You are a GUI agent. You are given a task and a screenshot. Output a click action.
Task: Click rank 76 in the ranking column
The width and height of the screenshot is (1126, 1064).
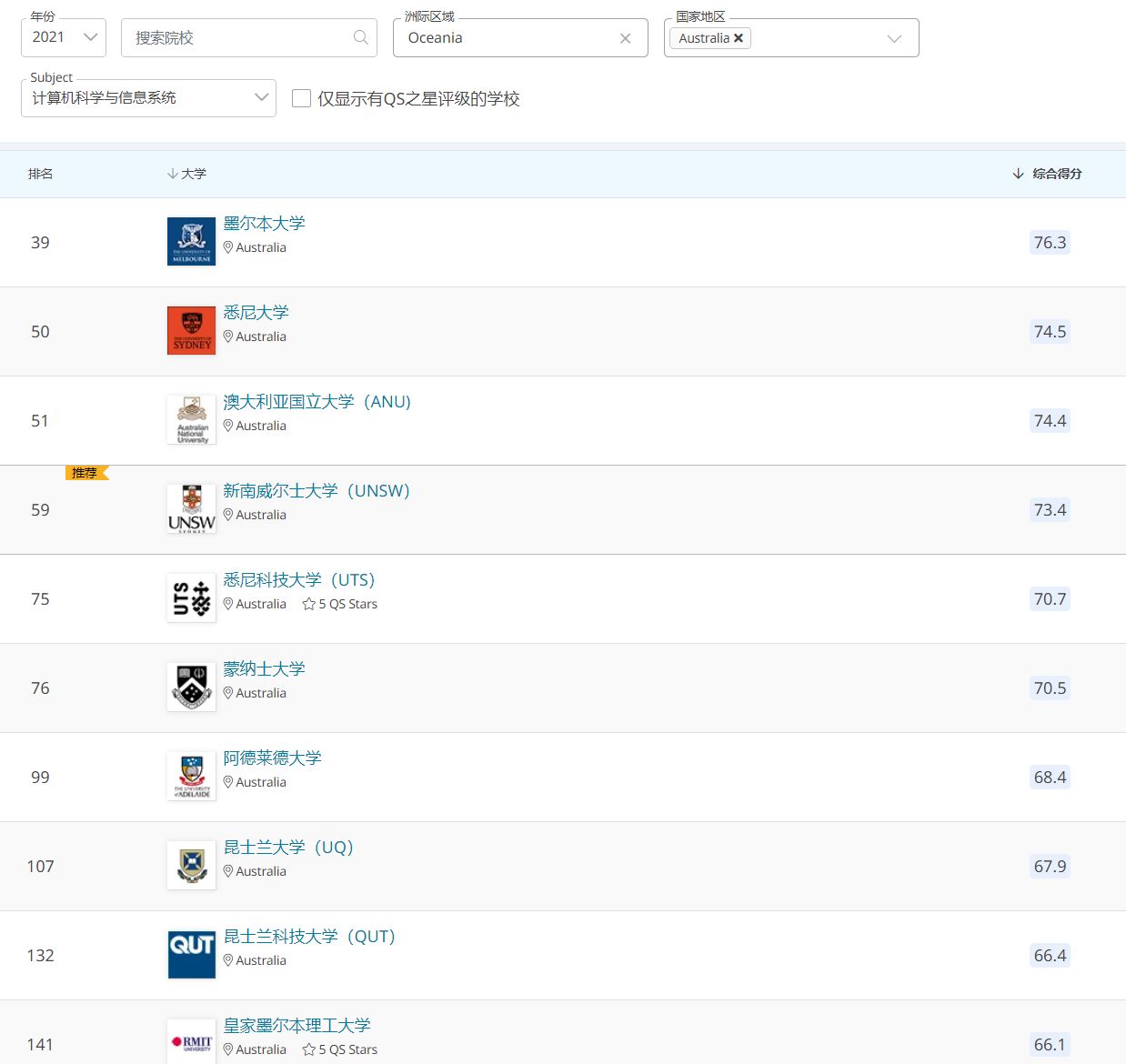tap(40, 688)
